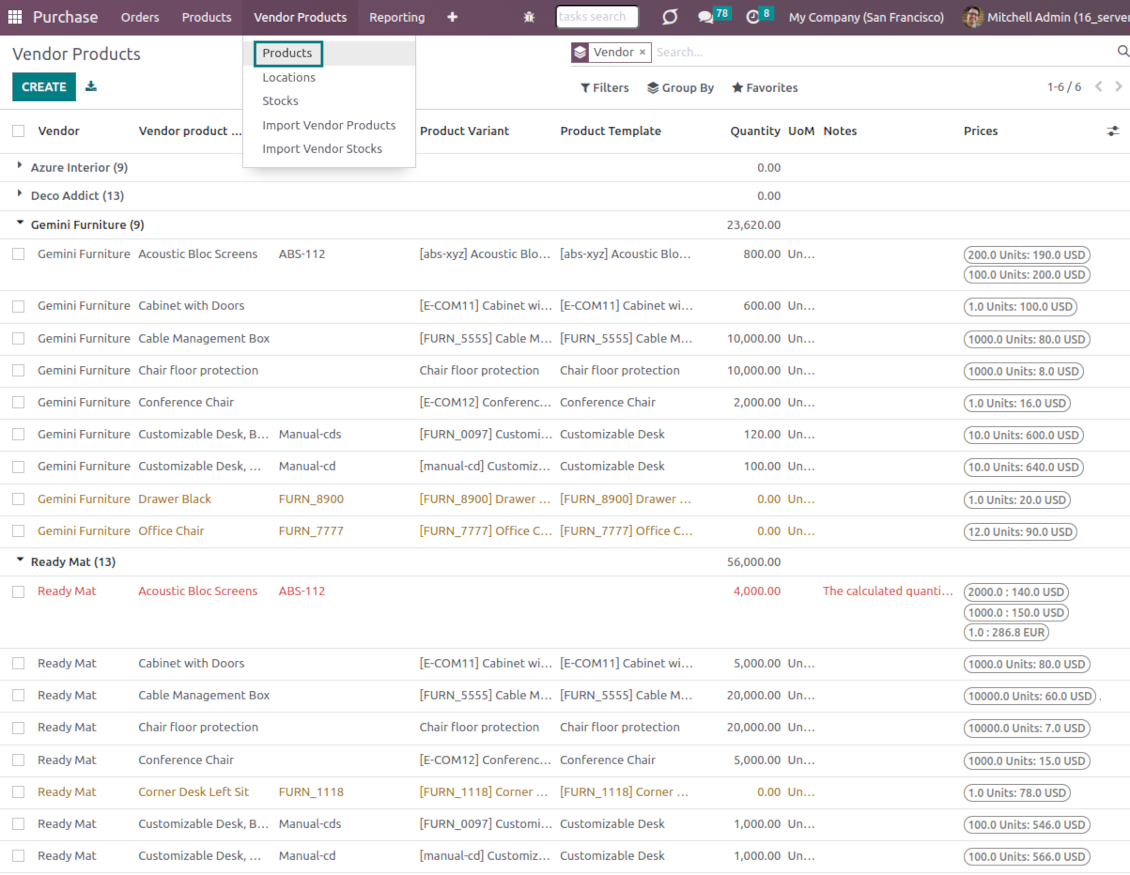Click the download export icon next to Create
The width and height of the screenshot is (1130, 875).
91,86
